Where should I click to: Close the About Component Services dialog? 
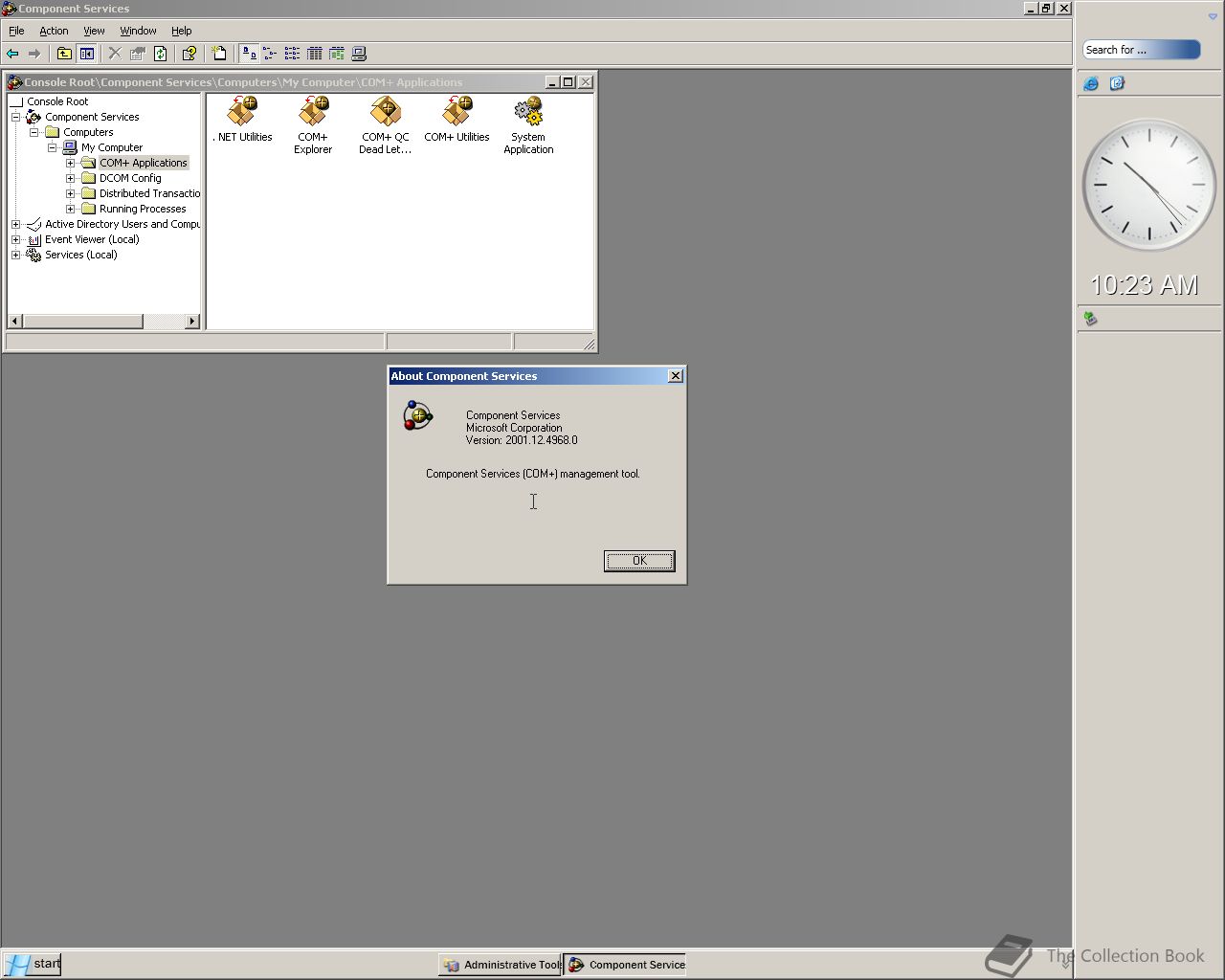pos(676,376)
